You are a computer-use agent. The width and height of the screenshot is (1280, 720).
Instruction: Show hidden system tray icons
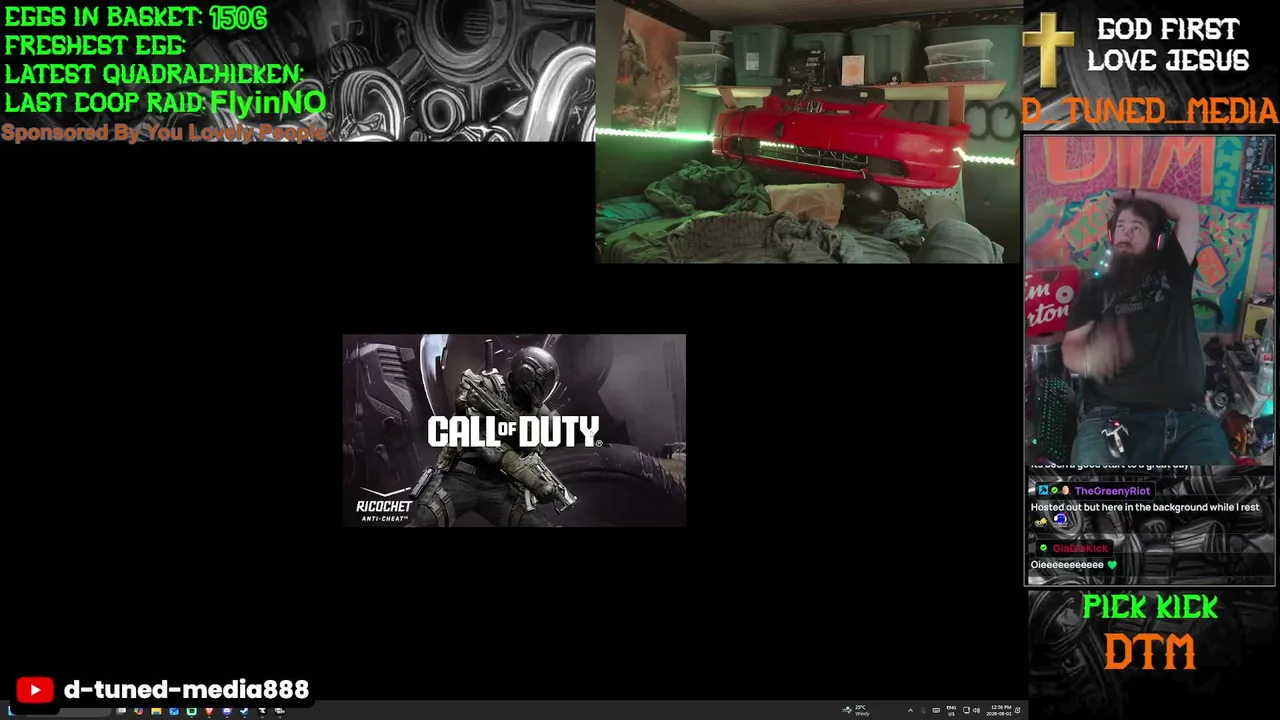(x=911, y=711)
